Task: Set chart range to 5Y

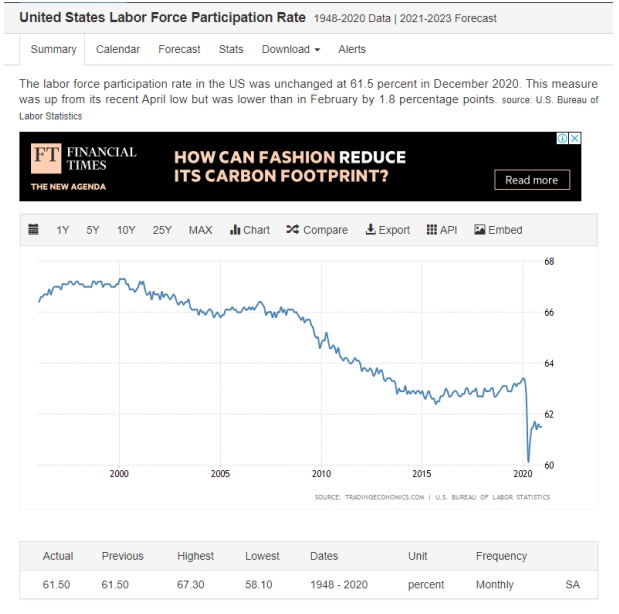Action: coord(93,230)
